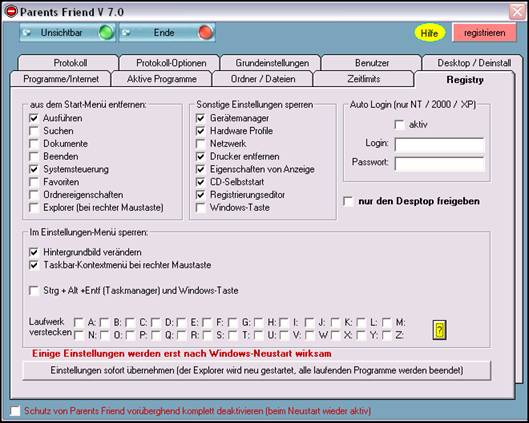
Task: Check hide drive C: checkbox
Action: [130, 322]
